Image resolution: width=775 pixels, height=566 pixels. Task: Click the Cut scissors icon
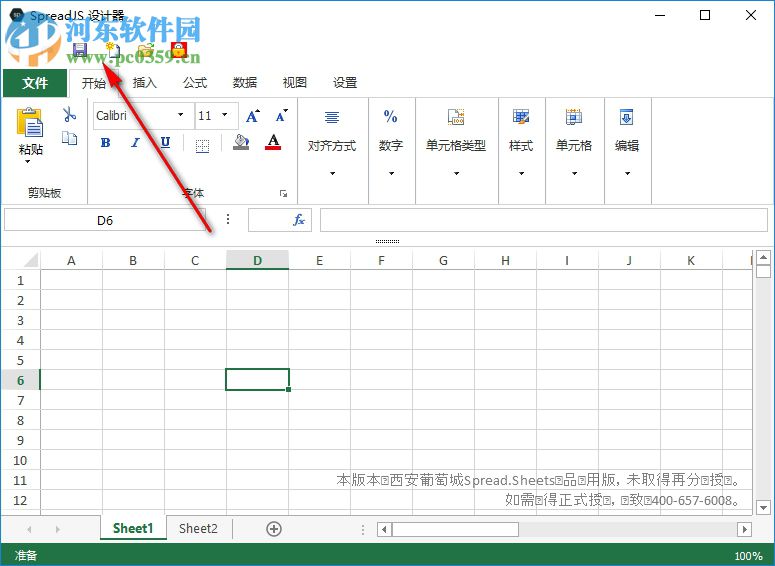tap(69, 115)
